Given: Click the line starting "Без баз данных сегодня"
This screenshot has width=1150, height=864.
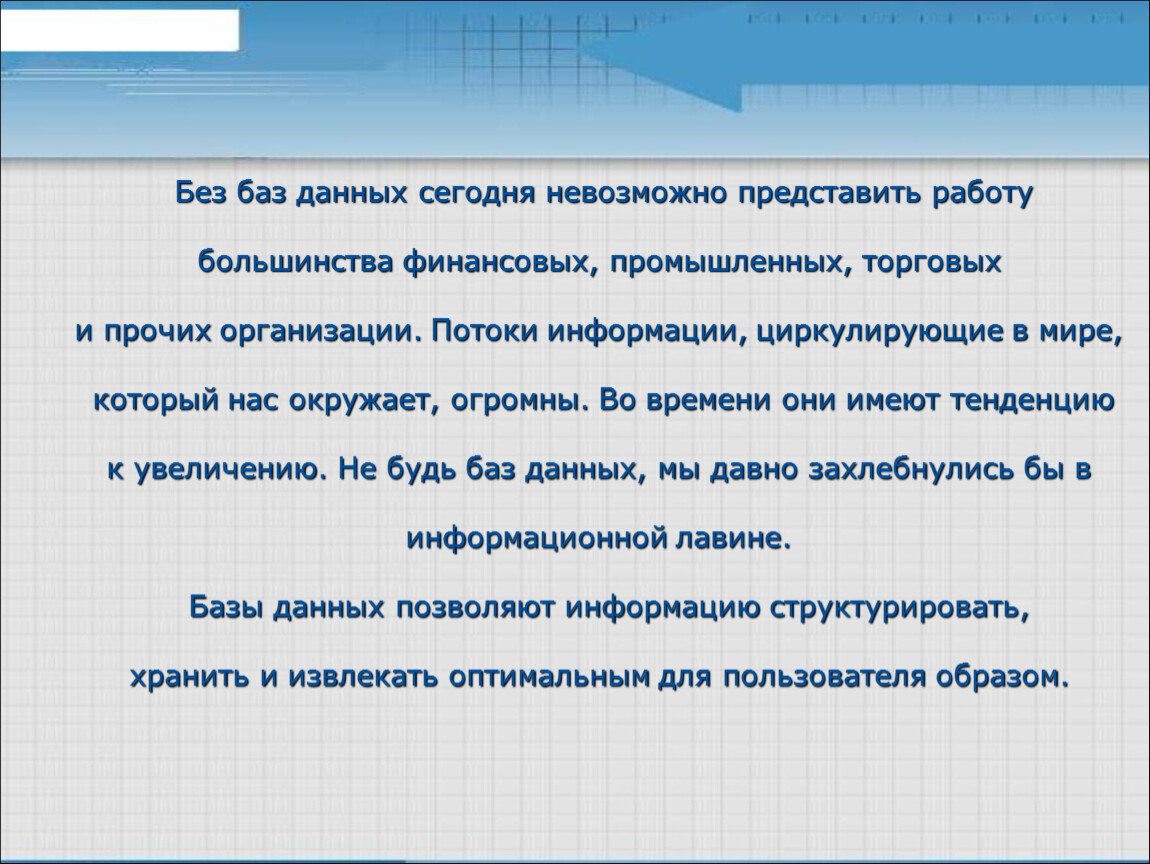Looking at the screenshot, I should [604, 194].
